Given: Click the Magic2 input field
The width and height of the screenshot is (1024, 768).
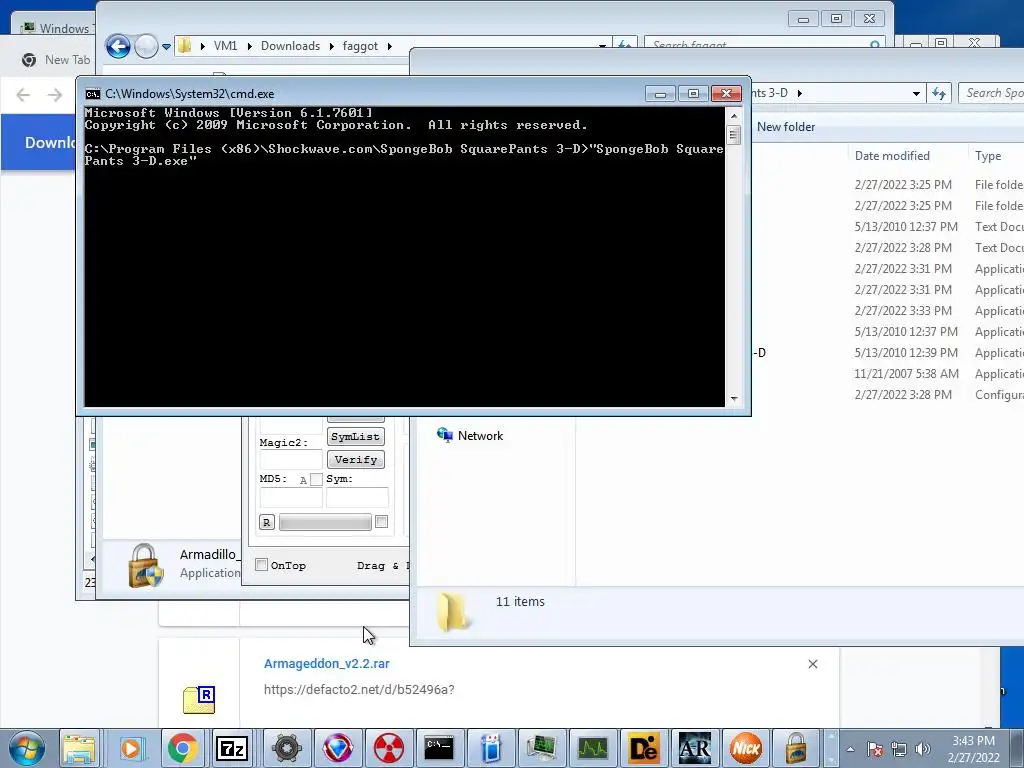Looking at the screenshot, I should pos(291,459).
